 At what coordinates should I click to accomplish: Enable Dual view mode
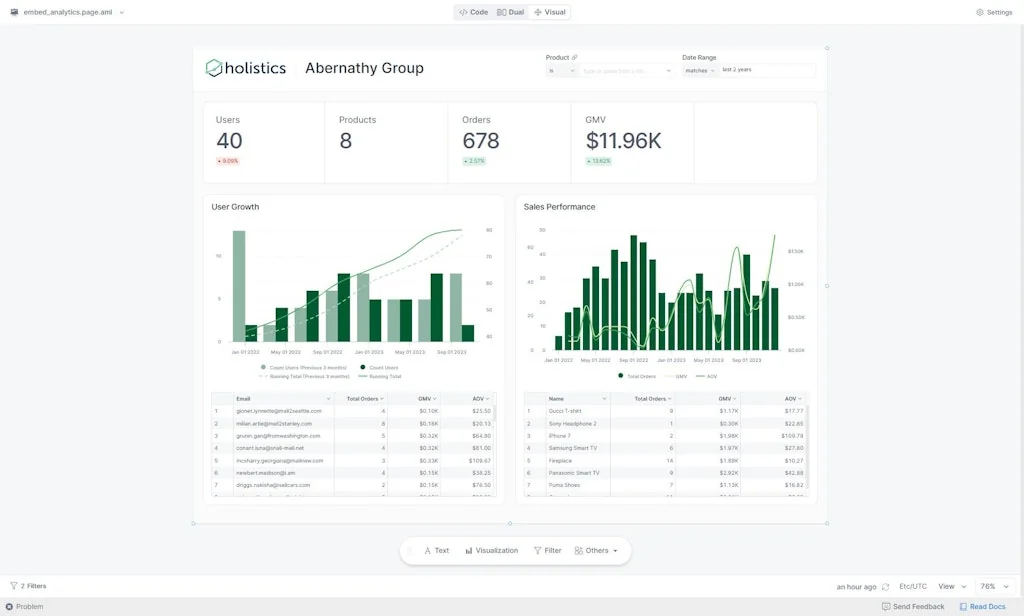pyautogui.click(x=512, y=11)
